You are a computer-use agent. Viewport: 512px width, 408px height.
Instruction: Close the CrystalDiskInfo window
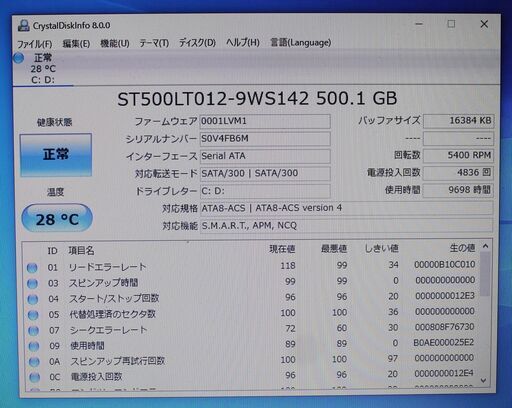(484, 24)
